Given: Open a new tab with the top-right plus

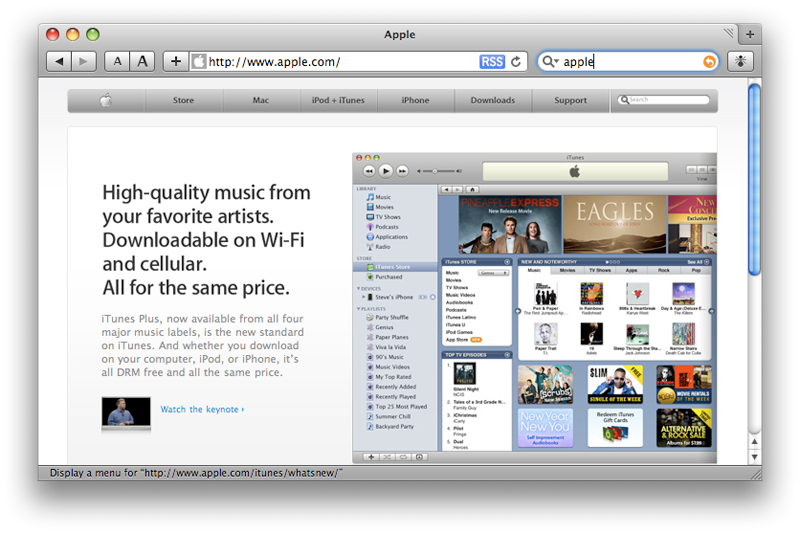Looking at the screenshot, I should pyautogui.click(x=750, y=34).
